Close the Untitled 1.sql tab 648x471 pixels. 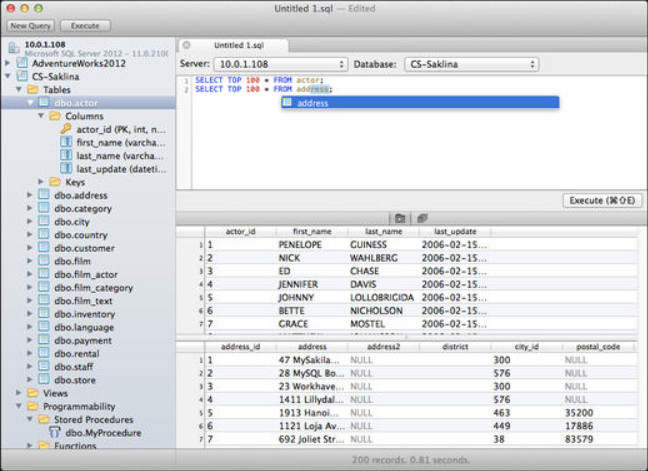[x=186, y=45]
